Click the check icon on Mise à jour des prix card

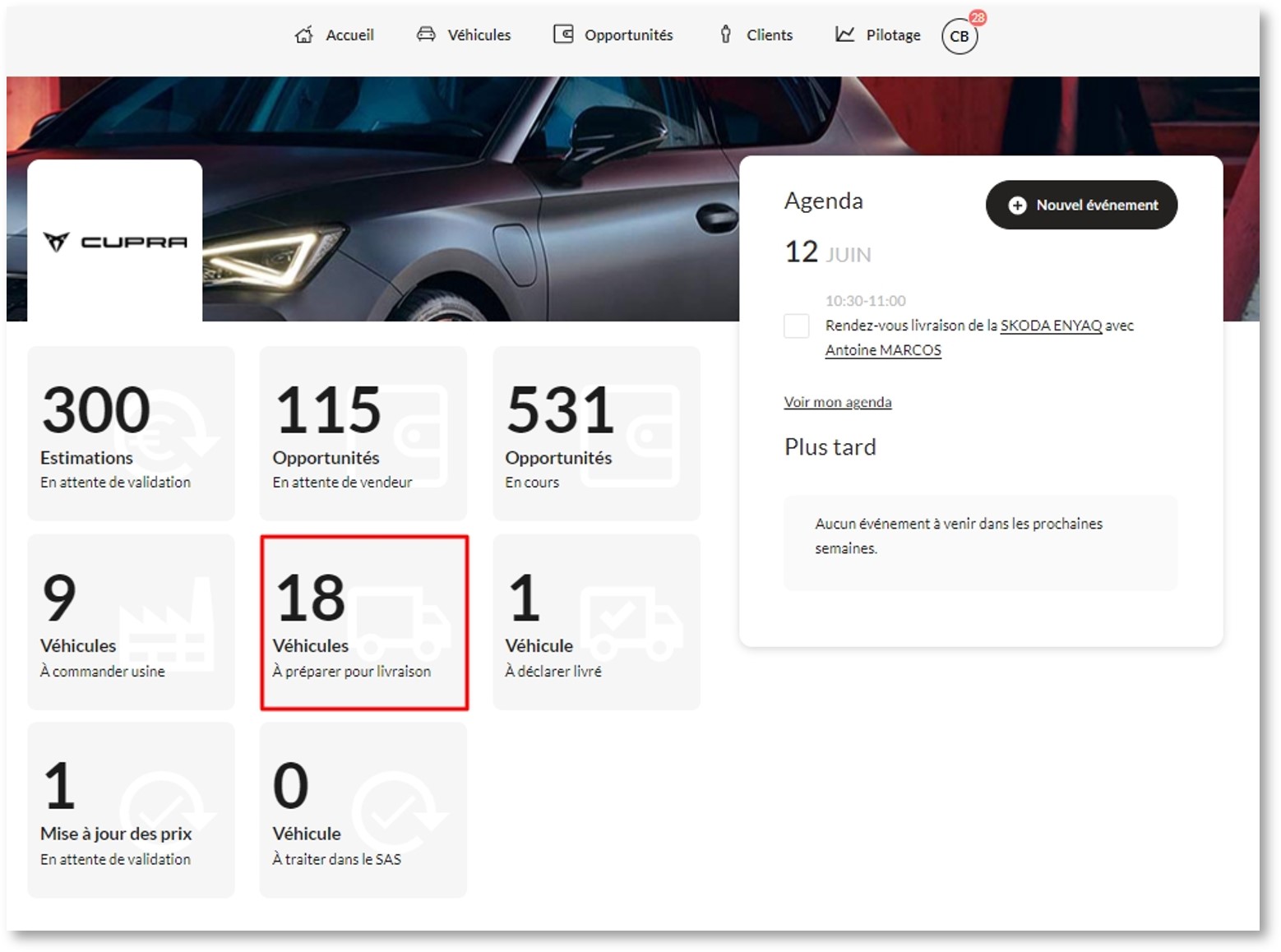(x=168, y=811)
